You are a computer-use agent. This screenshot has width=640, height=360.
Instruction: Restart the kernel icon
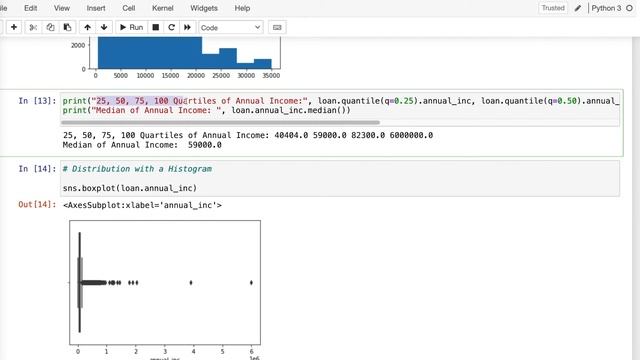171,27
